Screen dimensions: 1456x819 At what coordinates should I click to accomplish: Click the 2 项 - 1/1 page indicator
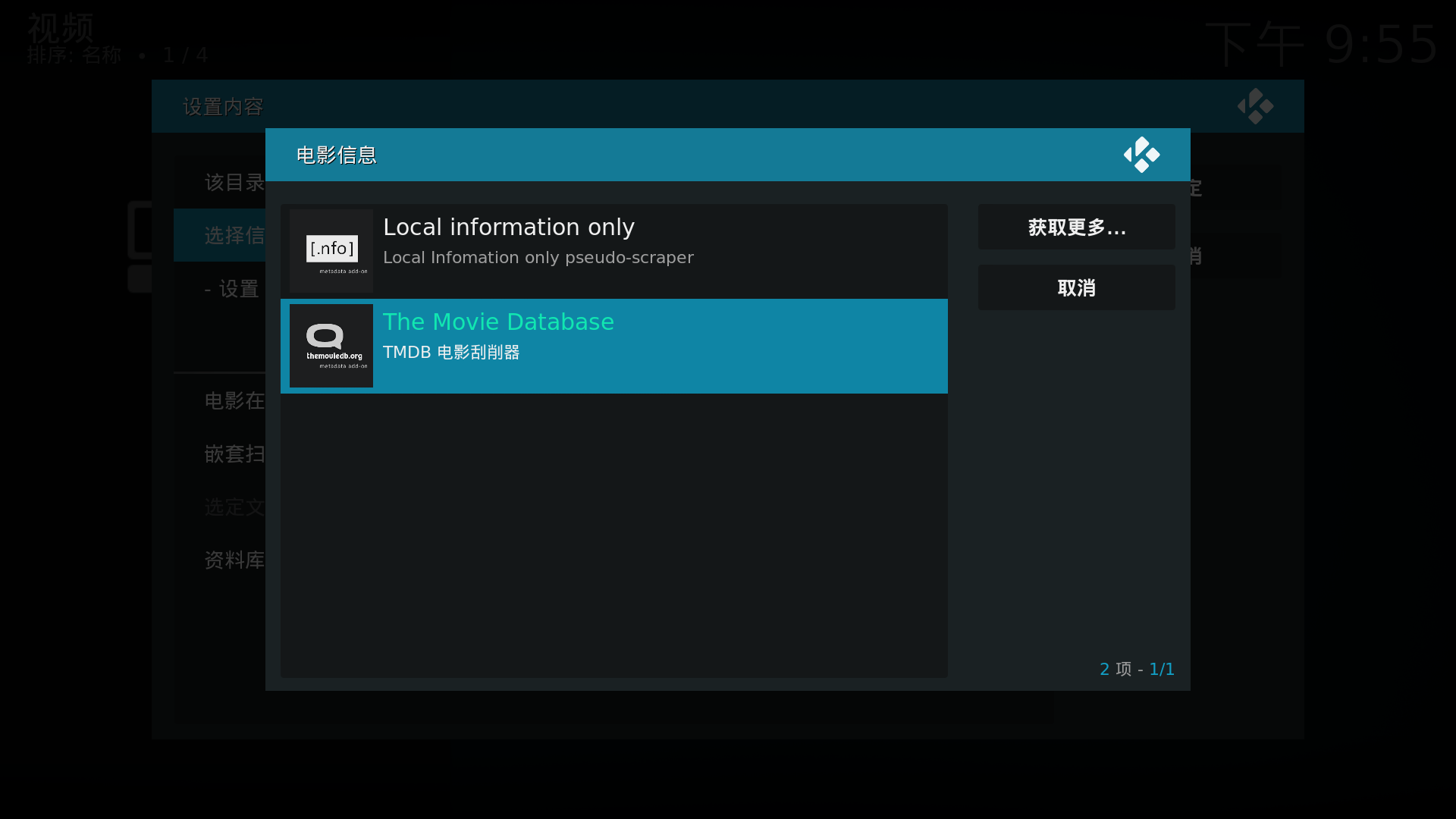(x=1136, y=669)
